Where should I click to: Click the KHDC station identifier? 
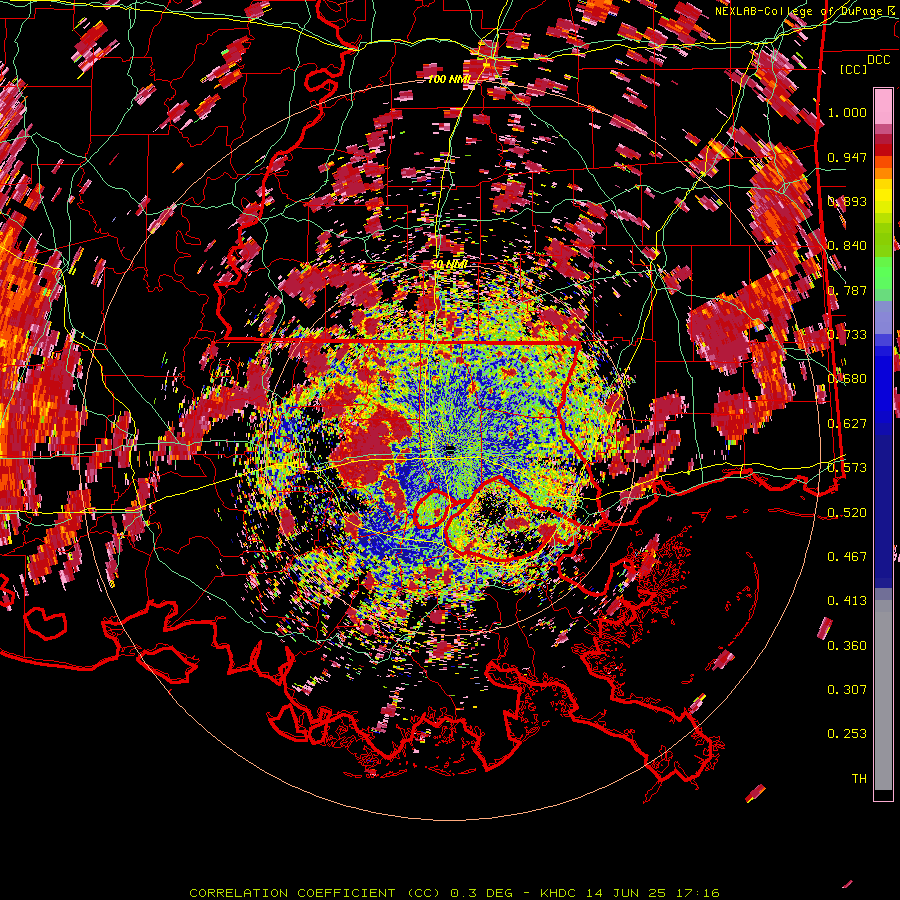(x=560, y=893)
